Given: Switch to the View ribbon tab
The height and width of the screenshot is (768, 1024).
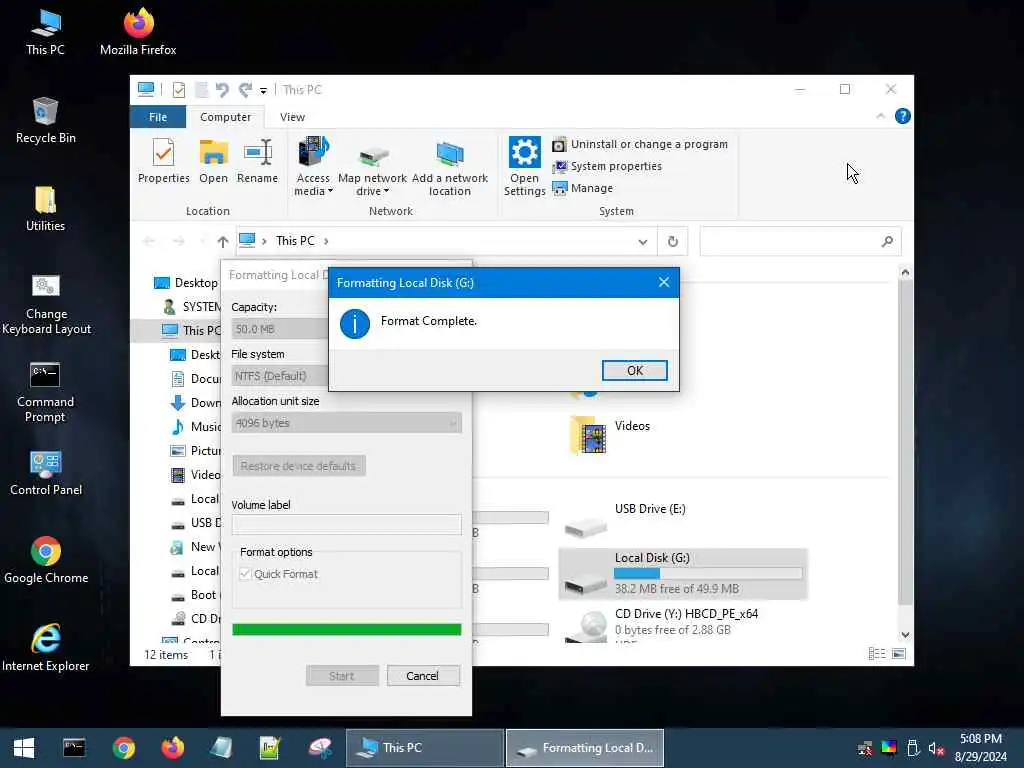Looking at the screenshot, I should click(292, 117).
